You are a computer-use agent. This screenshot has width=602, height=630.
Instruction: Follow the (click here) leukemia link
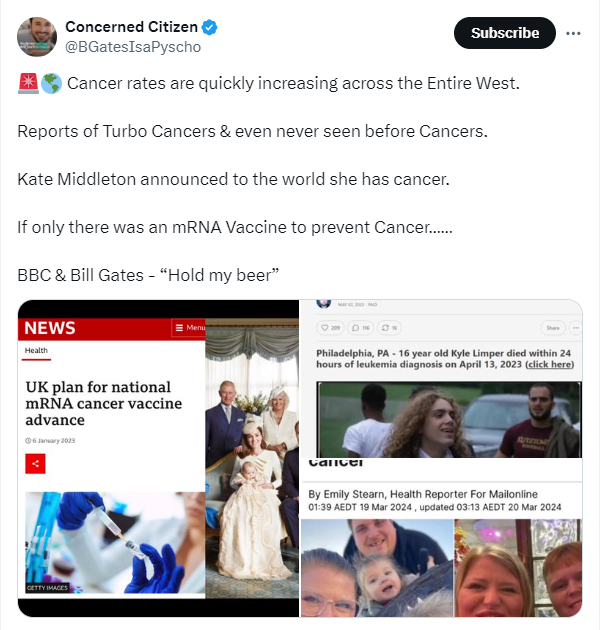[x=549, y=364]
